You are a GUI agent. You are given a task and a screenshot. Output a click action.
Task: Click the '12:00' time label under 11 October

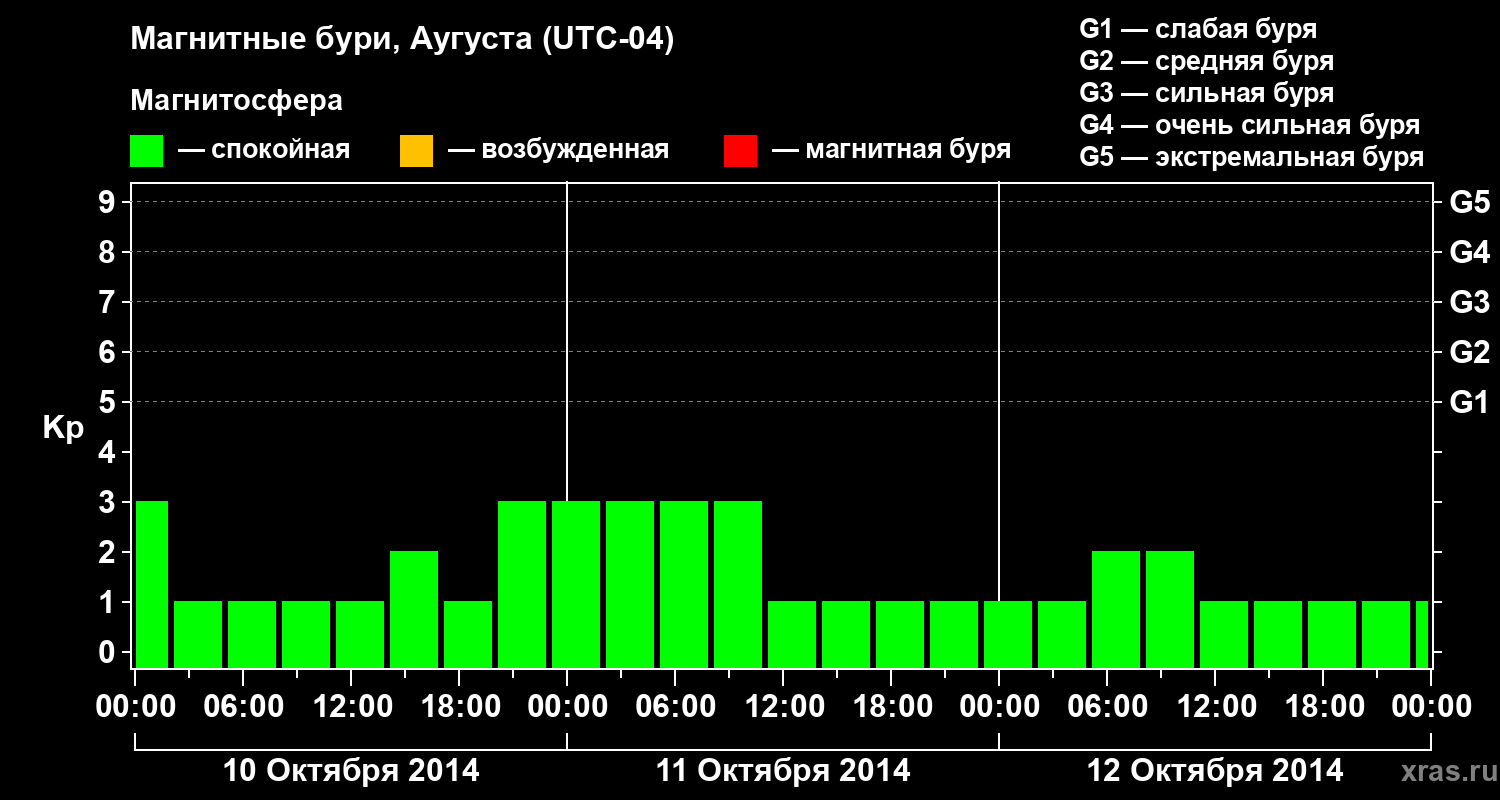[783, 707]
